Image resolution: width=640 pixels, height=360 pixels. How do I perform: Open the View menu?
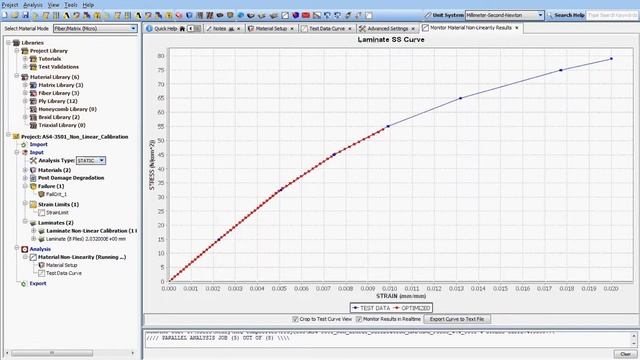53,5
